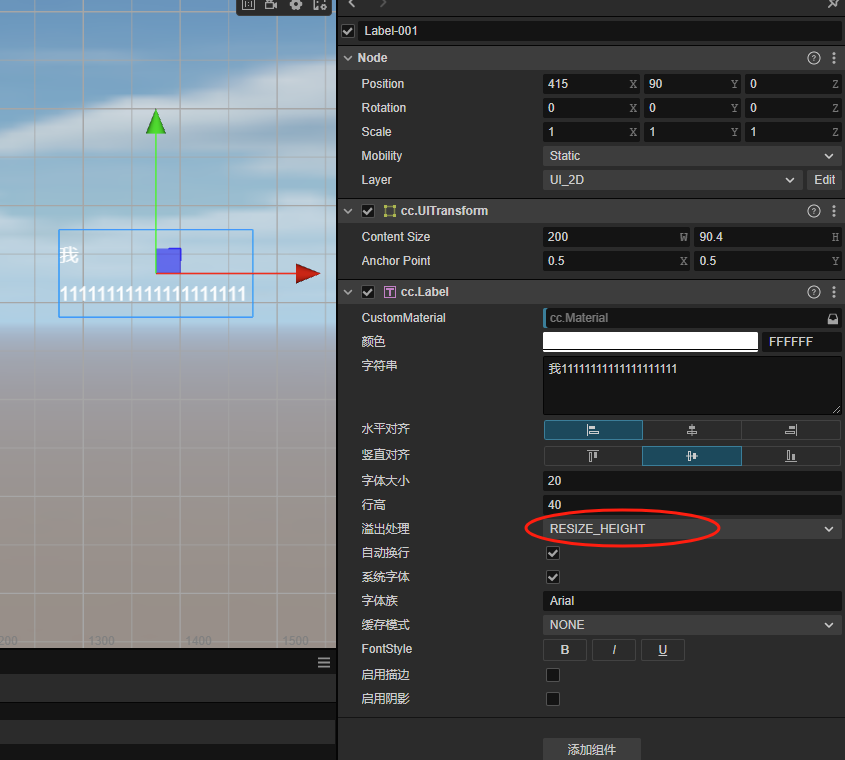Open the Layer UI_2D dropdown
This screenshot has width=845, height=760.
pyautogui.click(x=673, y=180)
